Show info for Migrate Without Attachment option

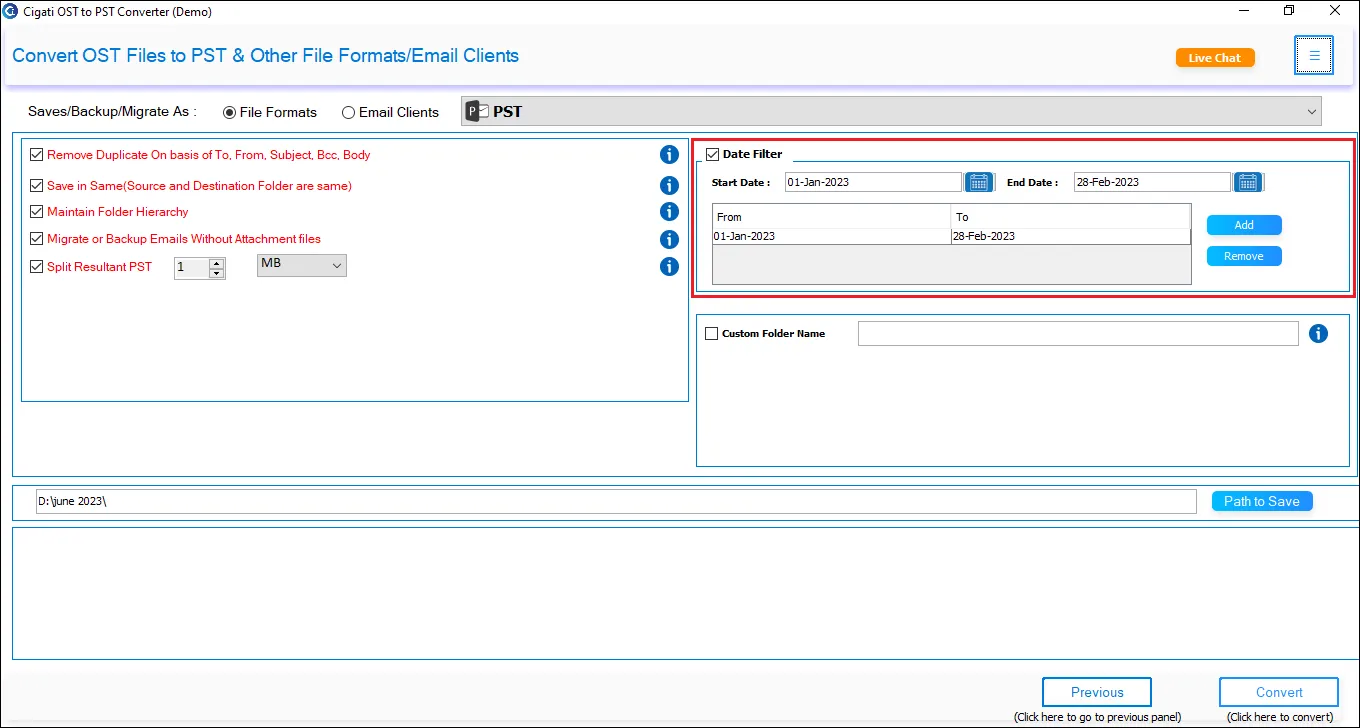pyautogui.click(x=670, y=239)
